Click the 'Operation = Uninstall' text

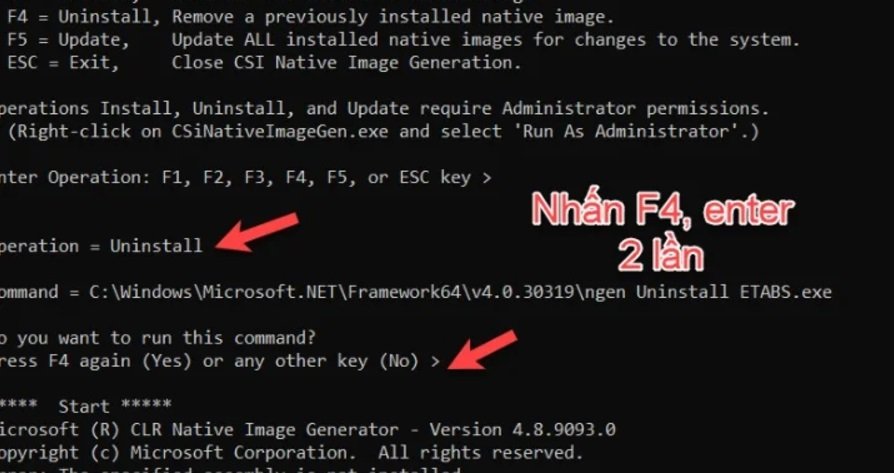(100, 245)
